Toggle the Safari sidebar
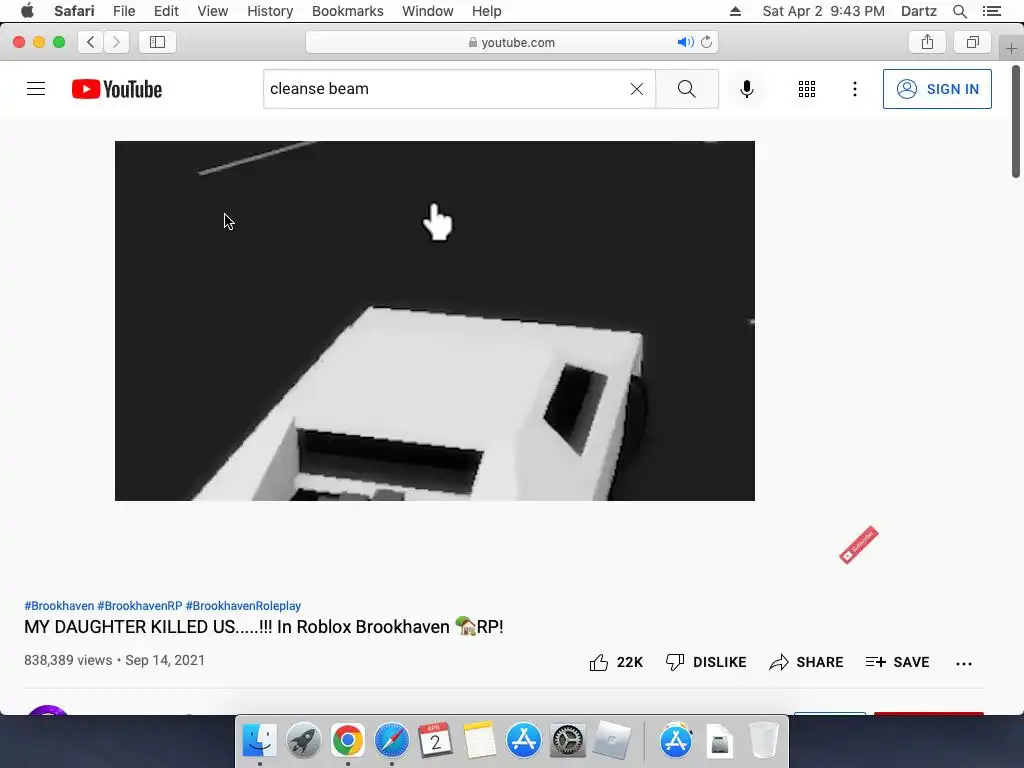Viewport: 1024px width, 768px height. tap(157, 42)
